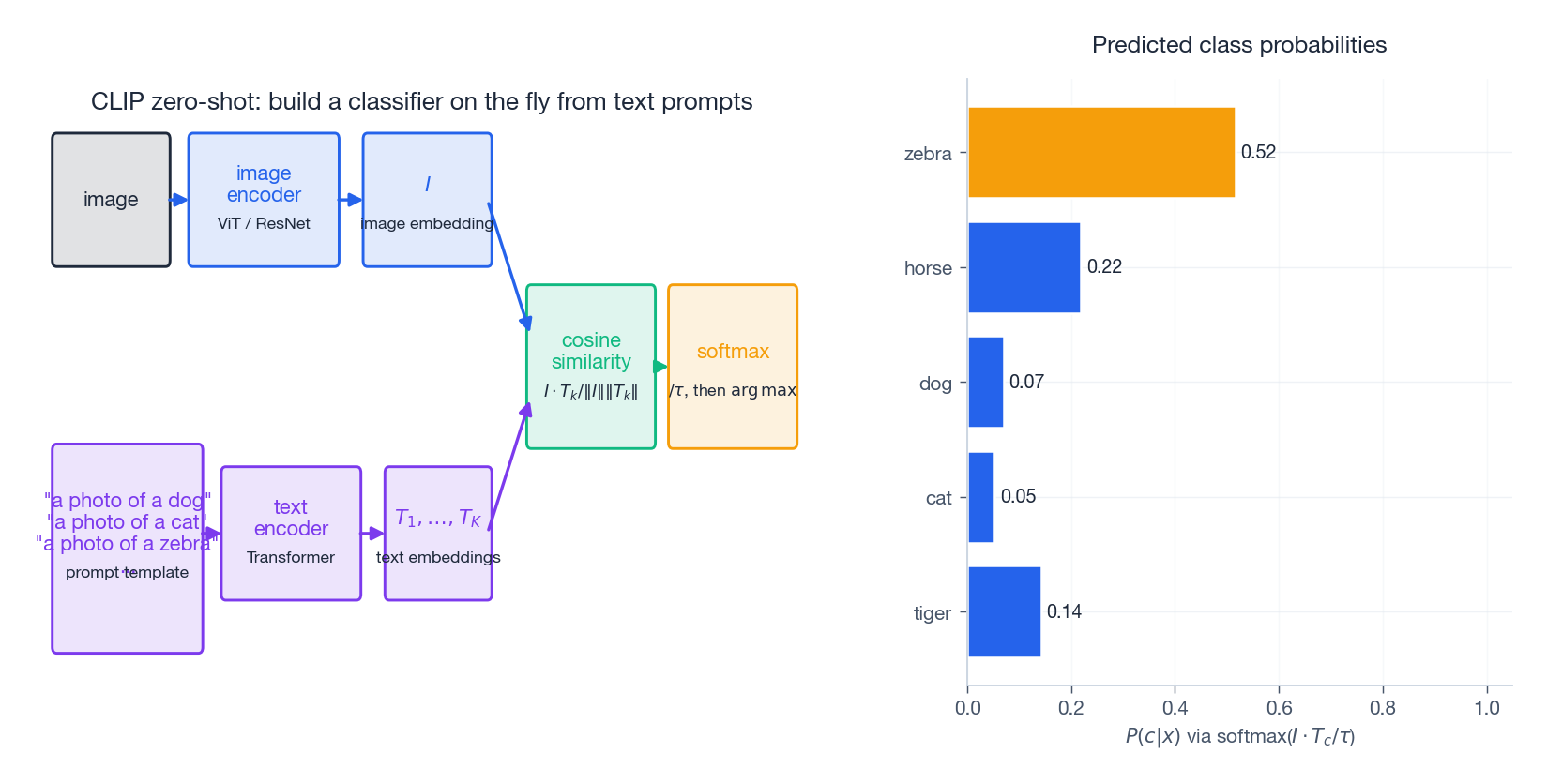Click the CLIP zero-shot diagram title

(421, 101)
